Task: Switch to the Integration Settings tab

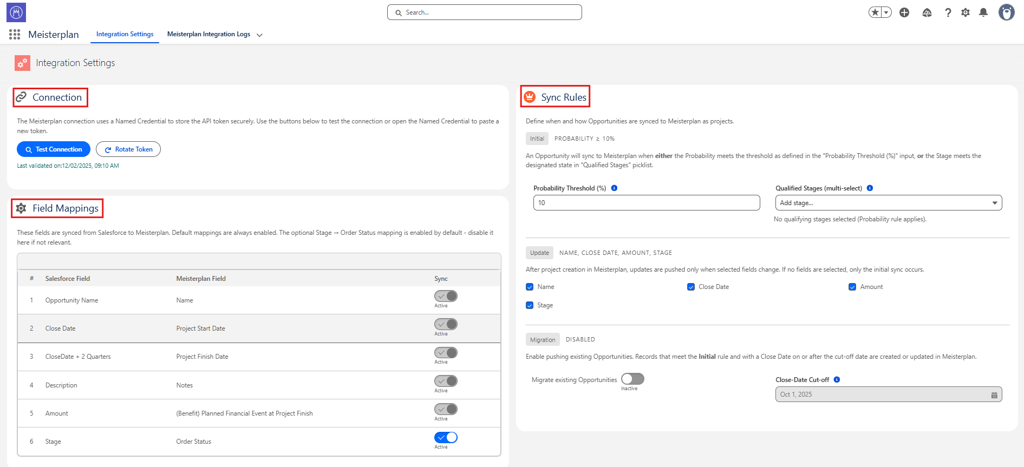Action: [x=124, y=34]
